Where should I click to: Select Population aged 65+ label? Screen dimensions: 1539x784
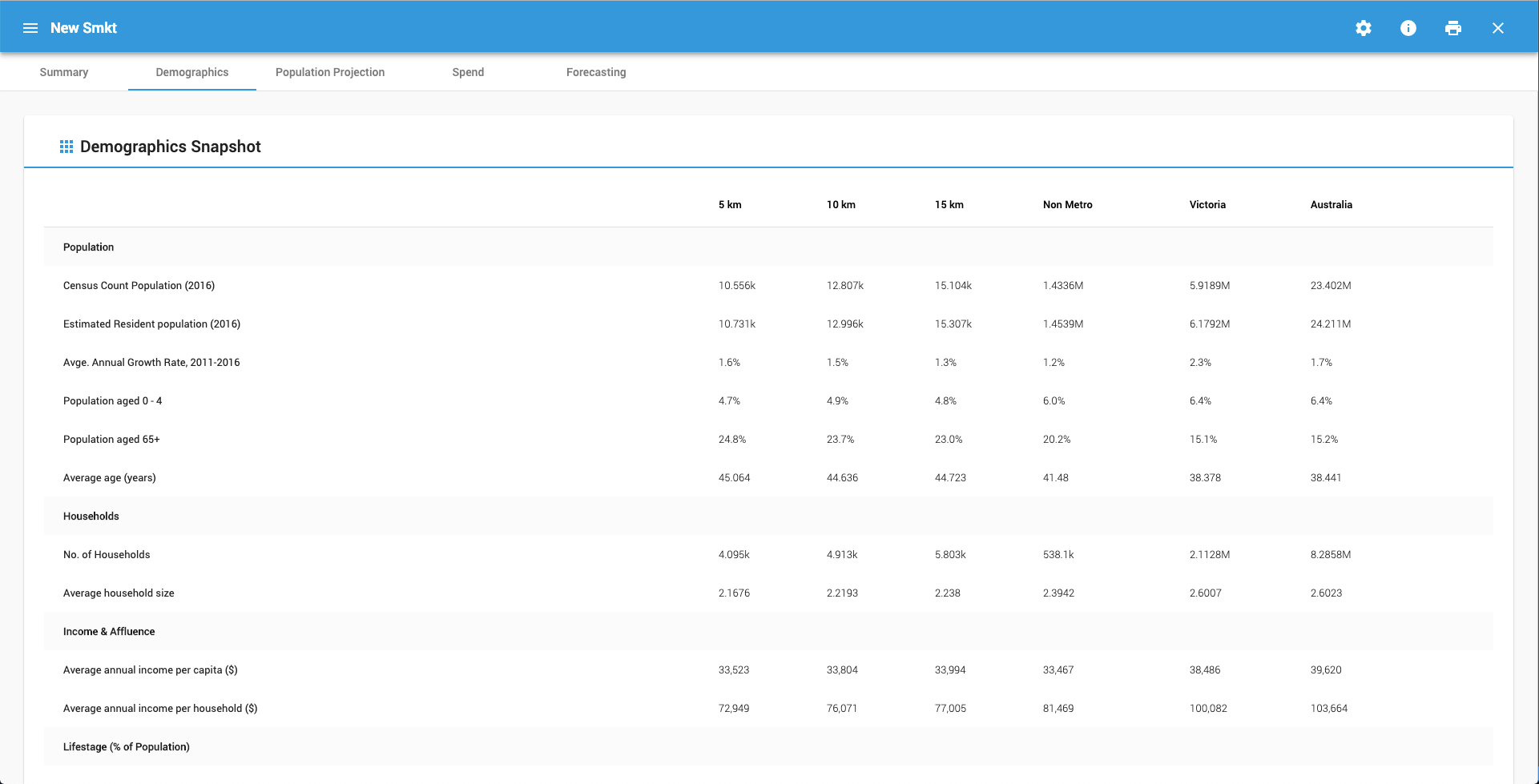pyautogui.click(x=111, y=440)
